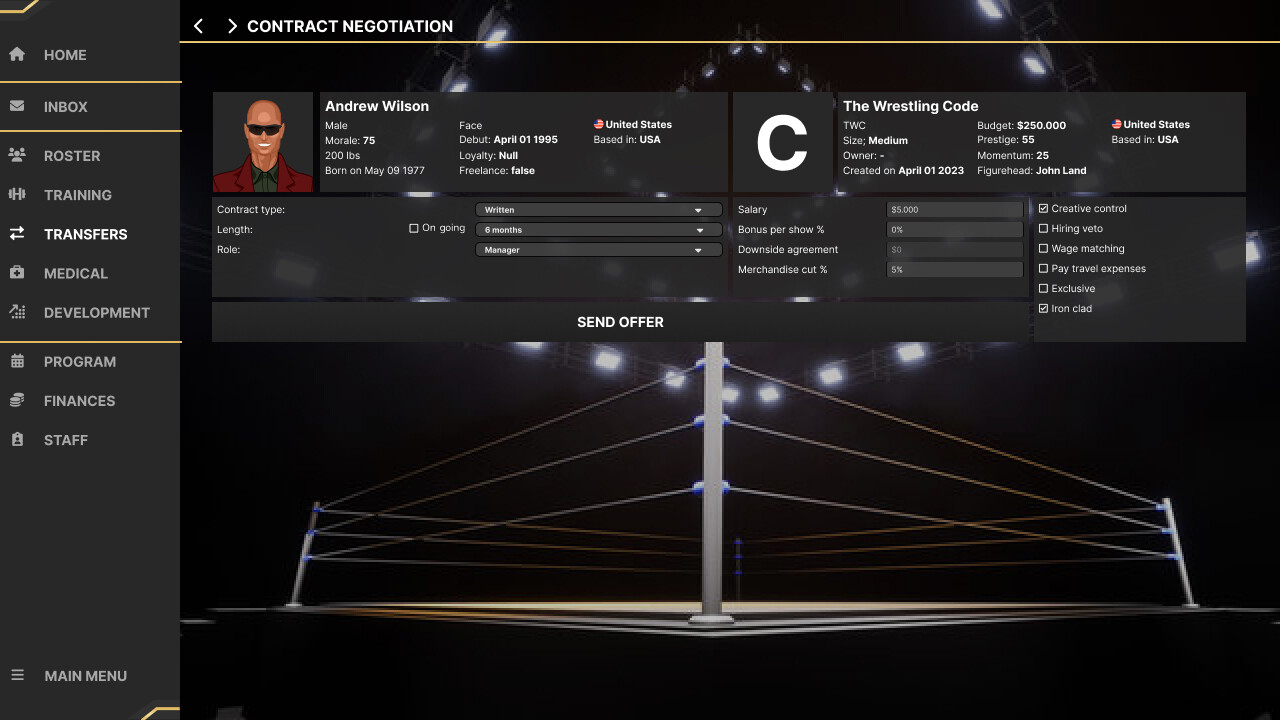Click the back arrow near Contract Negotiation
The image size is (1280, 720).
[x=197, y=26]
